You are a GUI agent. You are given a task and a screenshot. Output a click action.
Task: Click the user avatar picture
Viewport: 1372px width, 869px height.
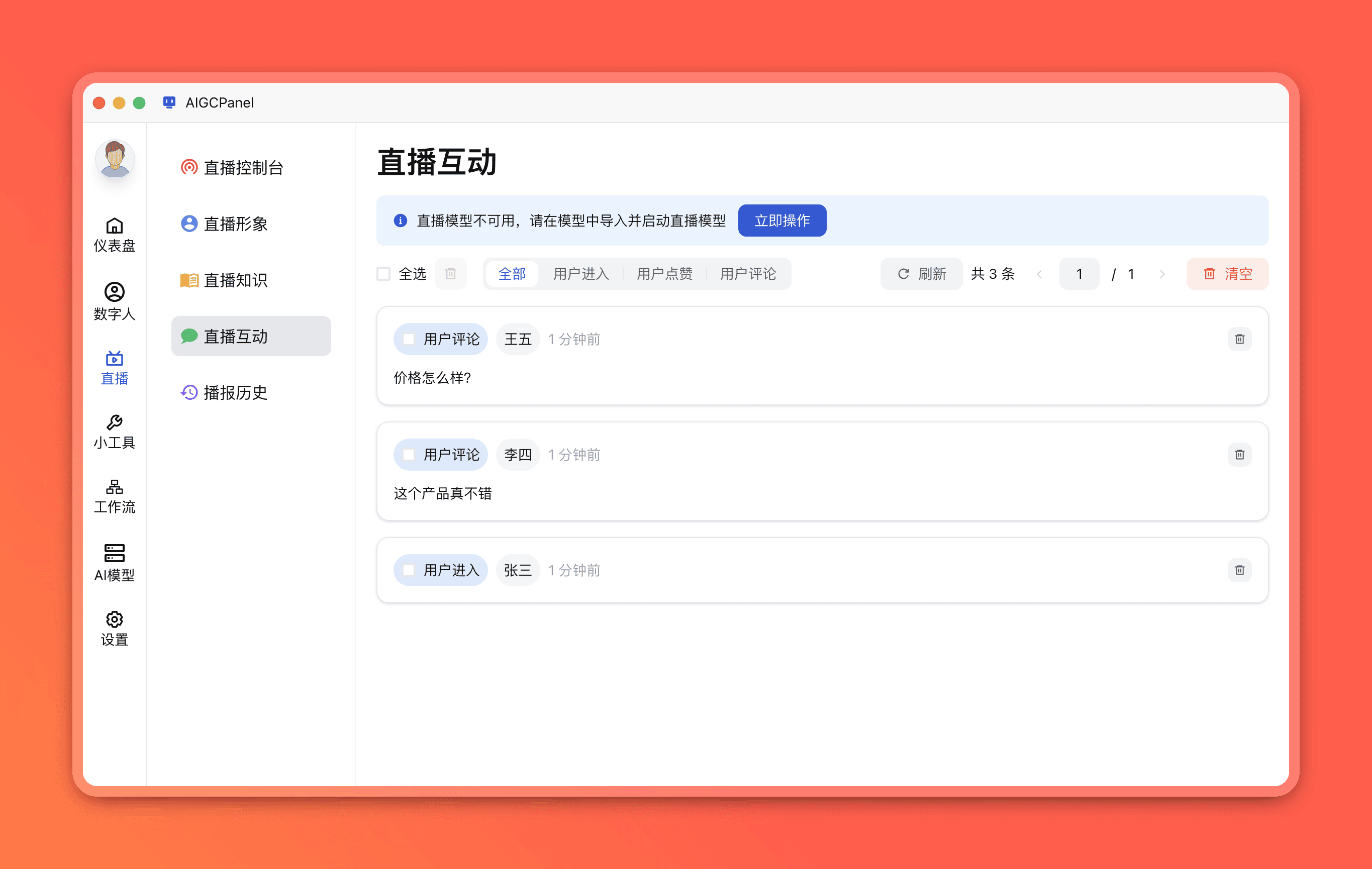115,159
